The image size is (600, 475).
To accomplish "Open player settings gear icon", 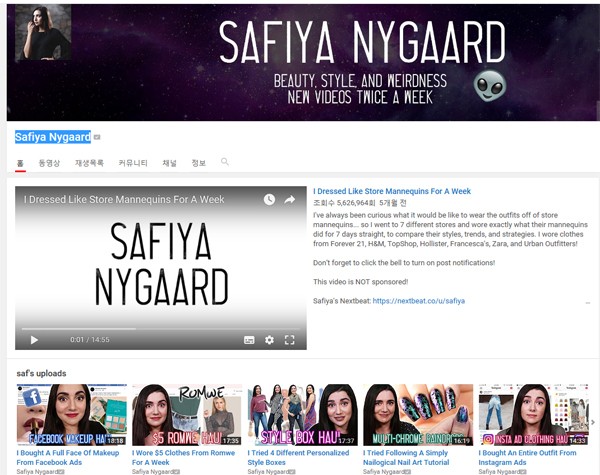I will [x=269, y=340].
